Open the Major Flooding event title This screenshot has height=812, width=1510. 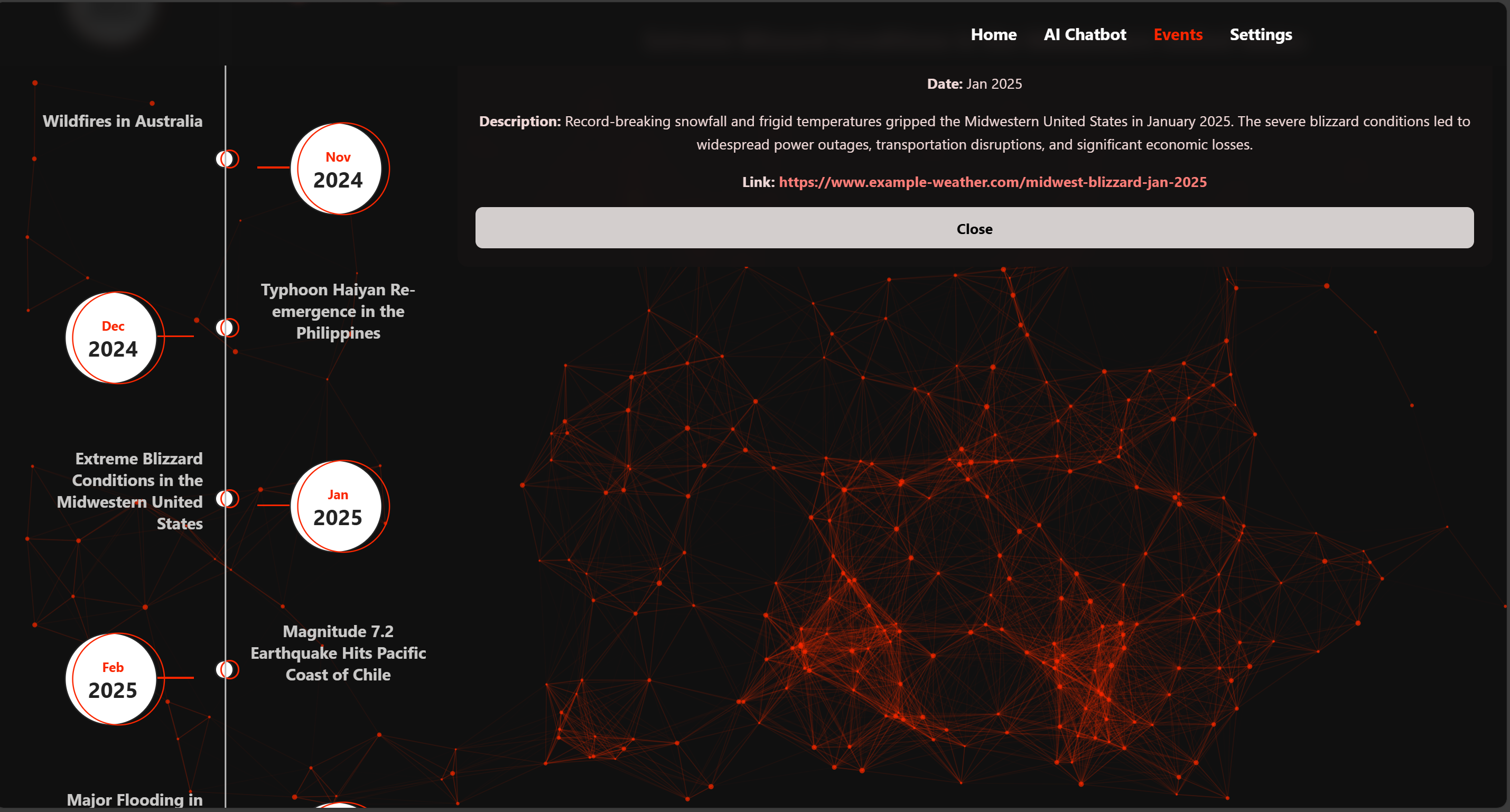tap(135, 800)
